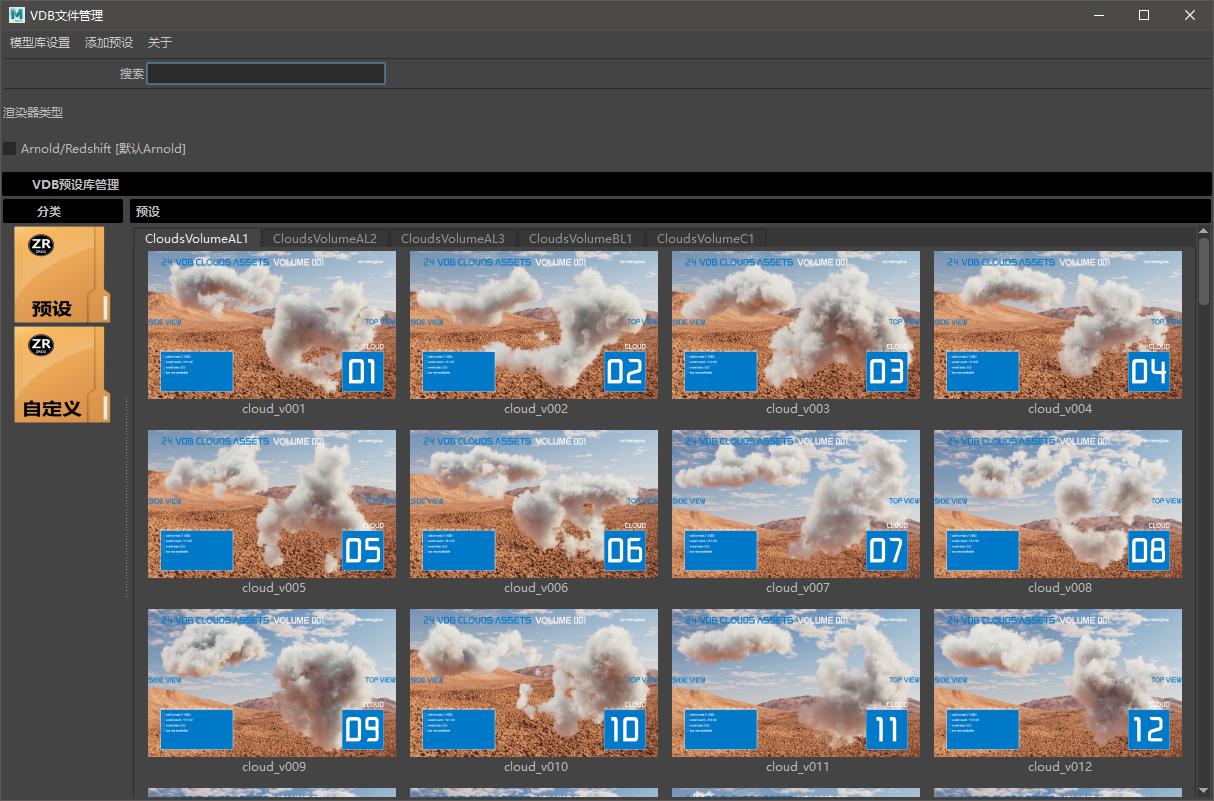Select the cloud_v001 preset thumbnail
The height and width of the screenshot is (801, 1214).
pyautogui.click(x=272, y=325)
